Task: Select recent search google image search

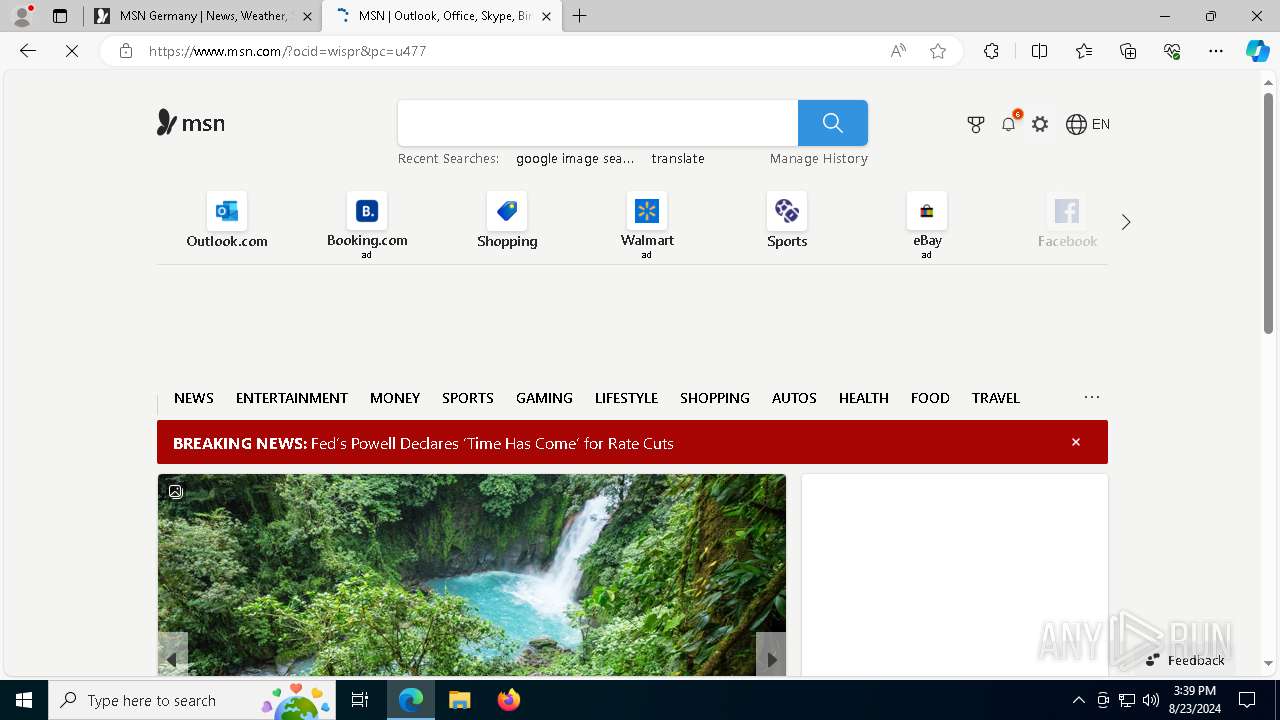Action: click(x=575, y=158)
